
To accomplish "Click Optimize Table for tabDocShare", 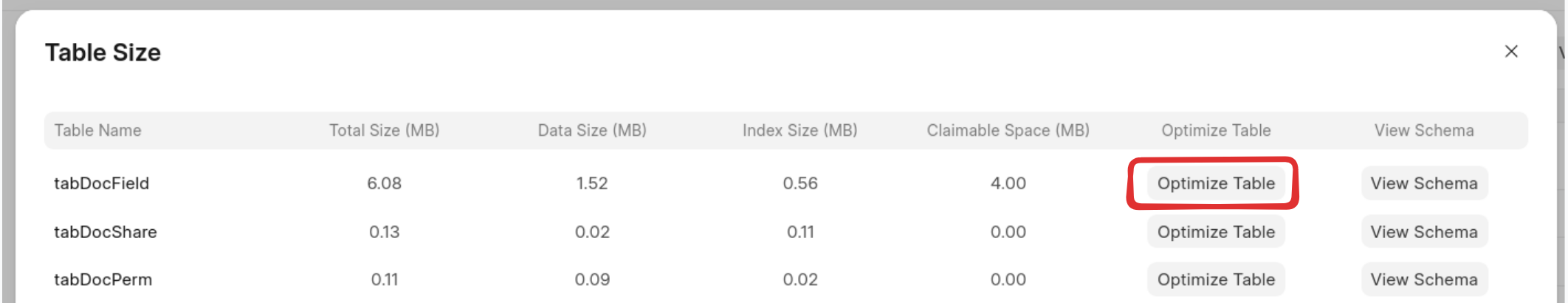I will tap(1215, 232).
